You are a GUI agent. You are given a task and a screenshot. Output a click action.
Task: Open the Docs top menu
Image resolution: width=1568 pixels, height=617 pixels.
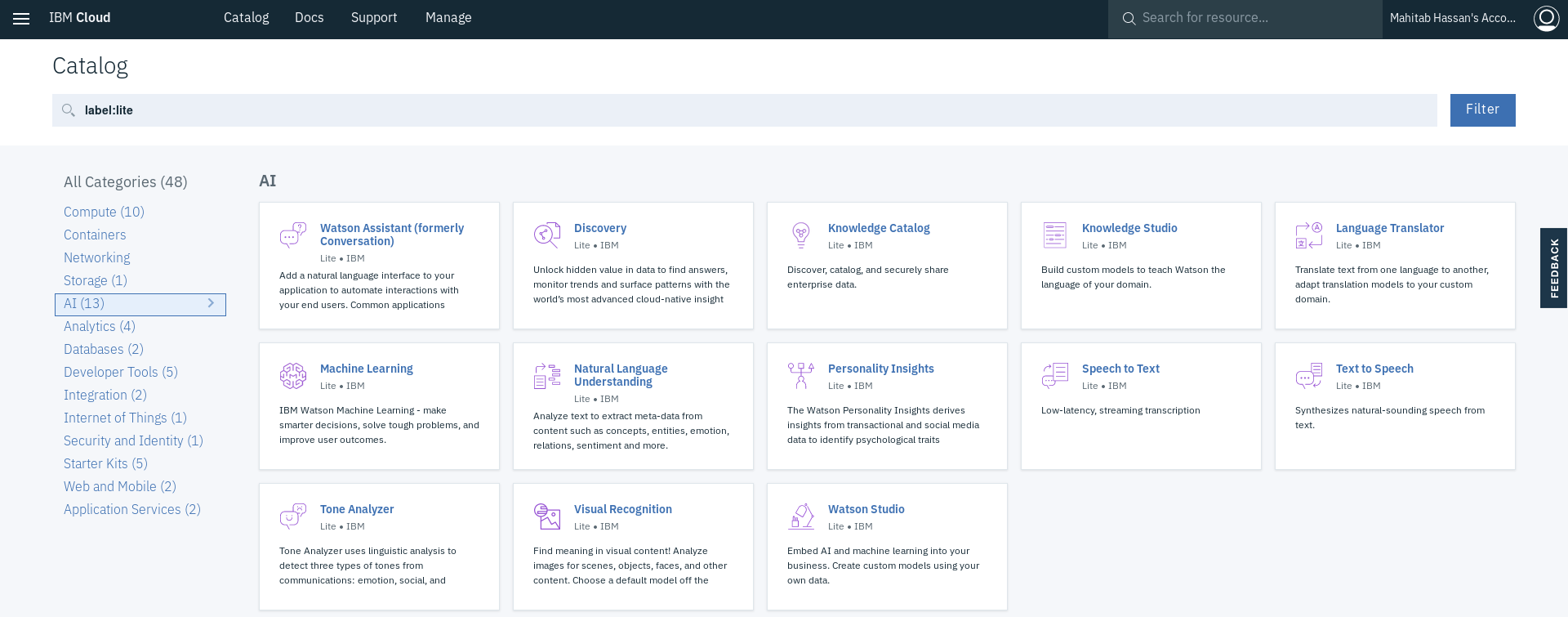pos(309,18)
